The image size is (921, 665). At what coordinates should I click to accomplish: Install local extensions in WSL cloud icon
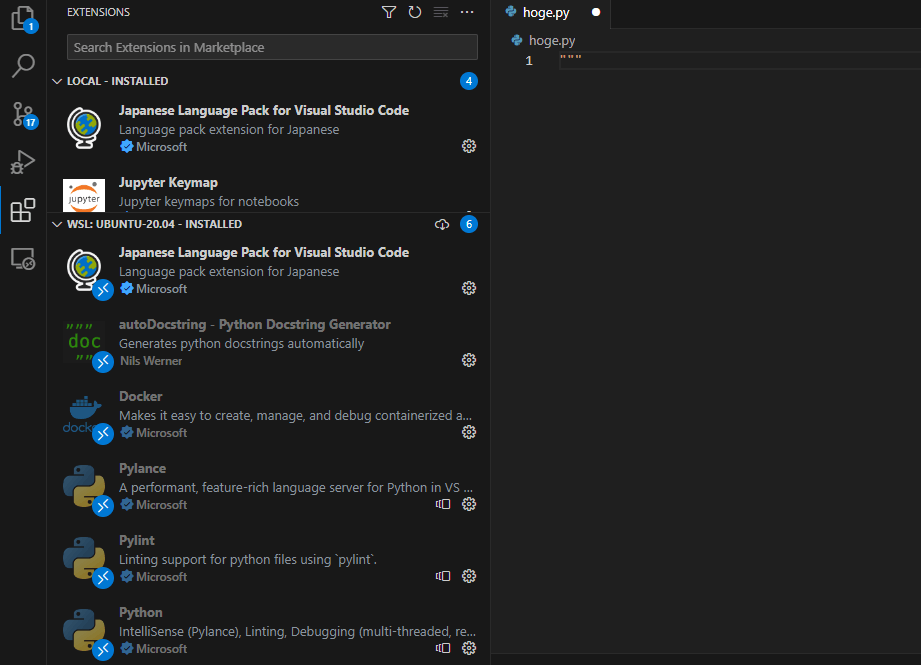[x=442, y=224]
